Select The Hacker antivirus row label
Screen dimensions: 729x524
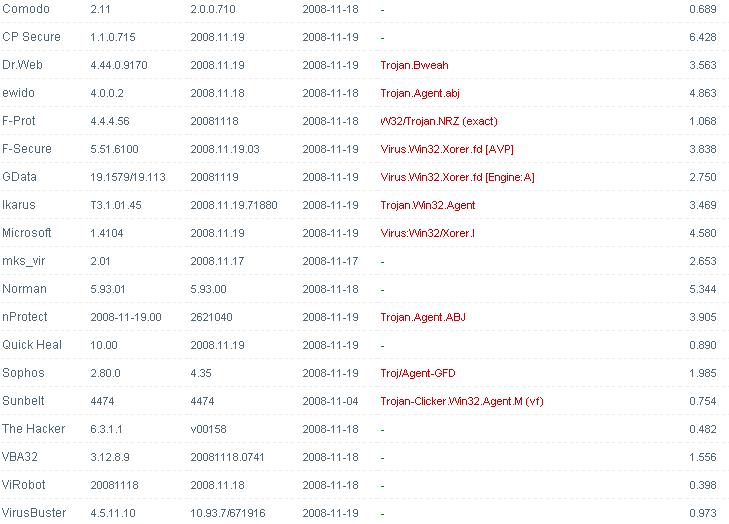coord(34,429)
